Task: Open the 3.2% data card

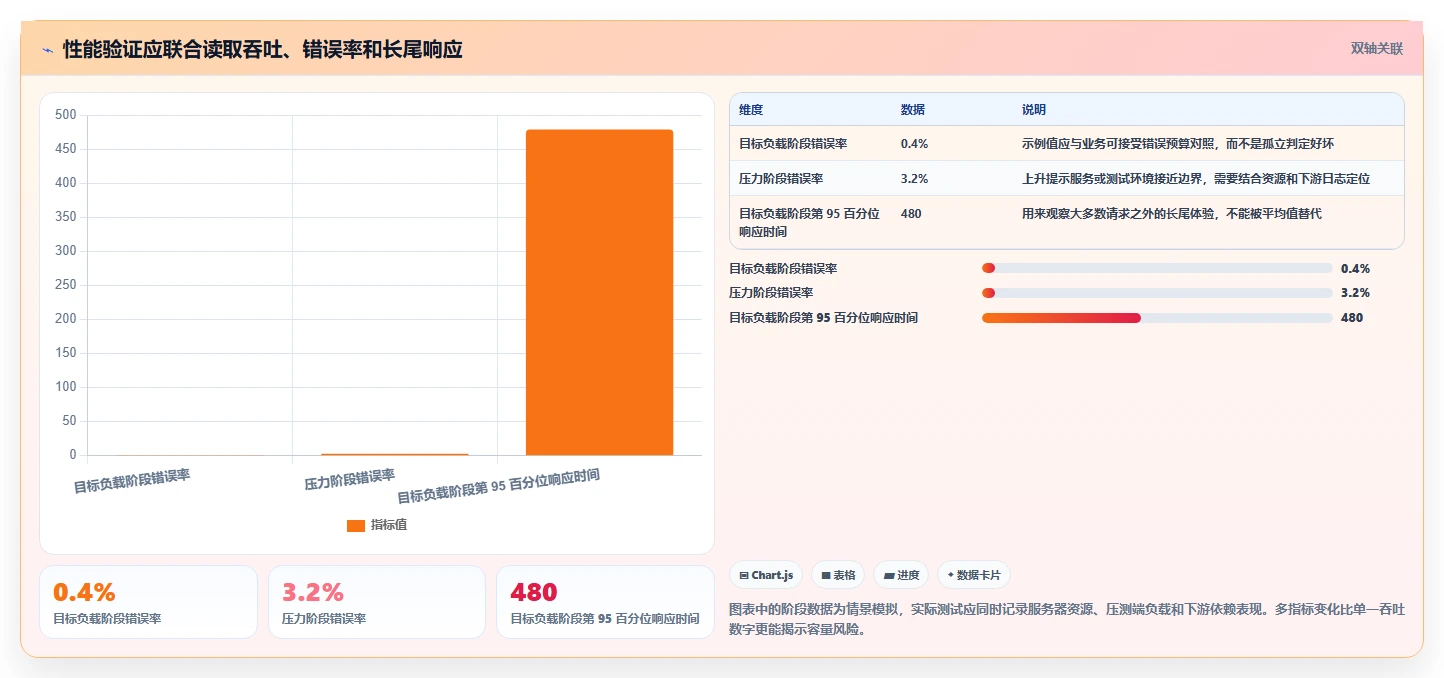Action: pos(377,602)
